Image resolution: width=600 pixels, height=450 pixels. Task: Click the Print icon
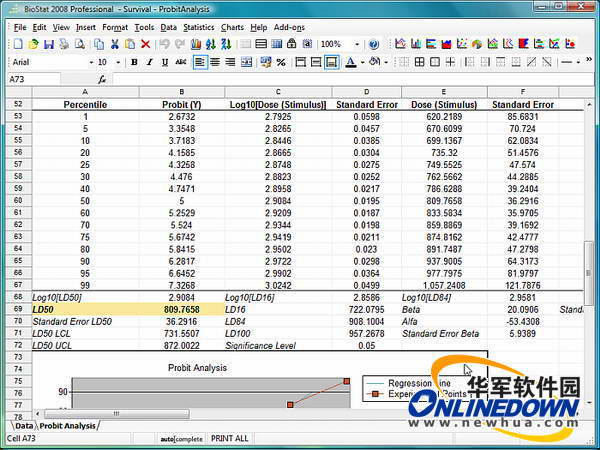coord(64,44)
